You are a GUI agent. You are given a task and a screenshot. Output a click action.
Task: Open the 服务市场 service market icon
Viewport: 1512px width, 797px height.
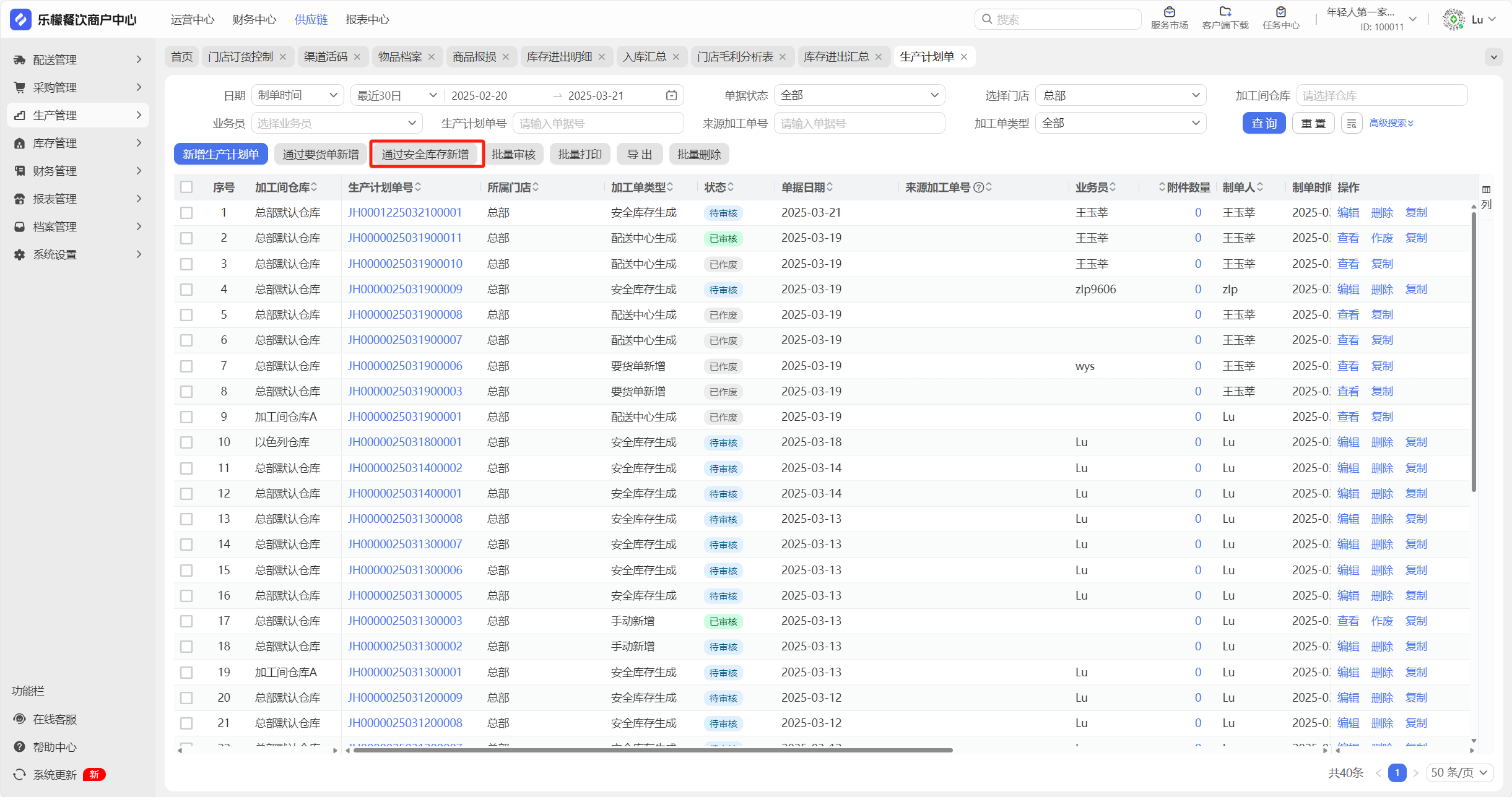point(1169,12)
